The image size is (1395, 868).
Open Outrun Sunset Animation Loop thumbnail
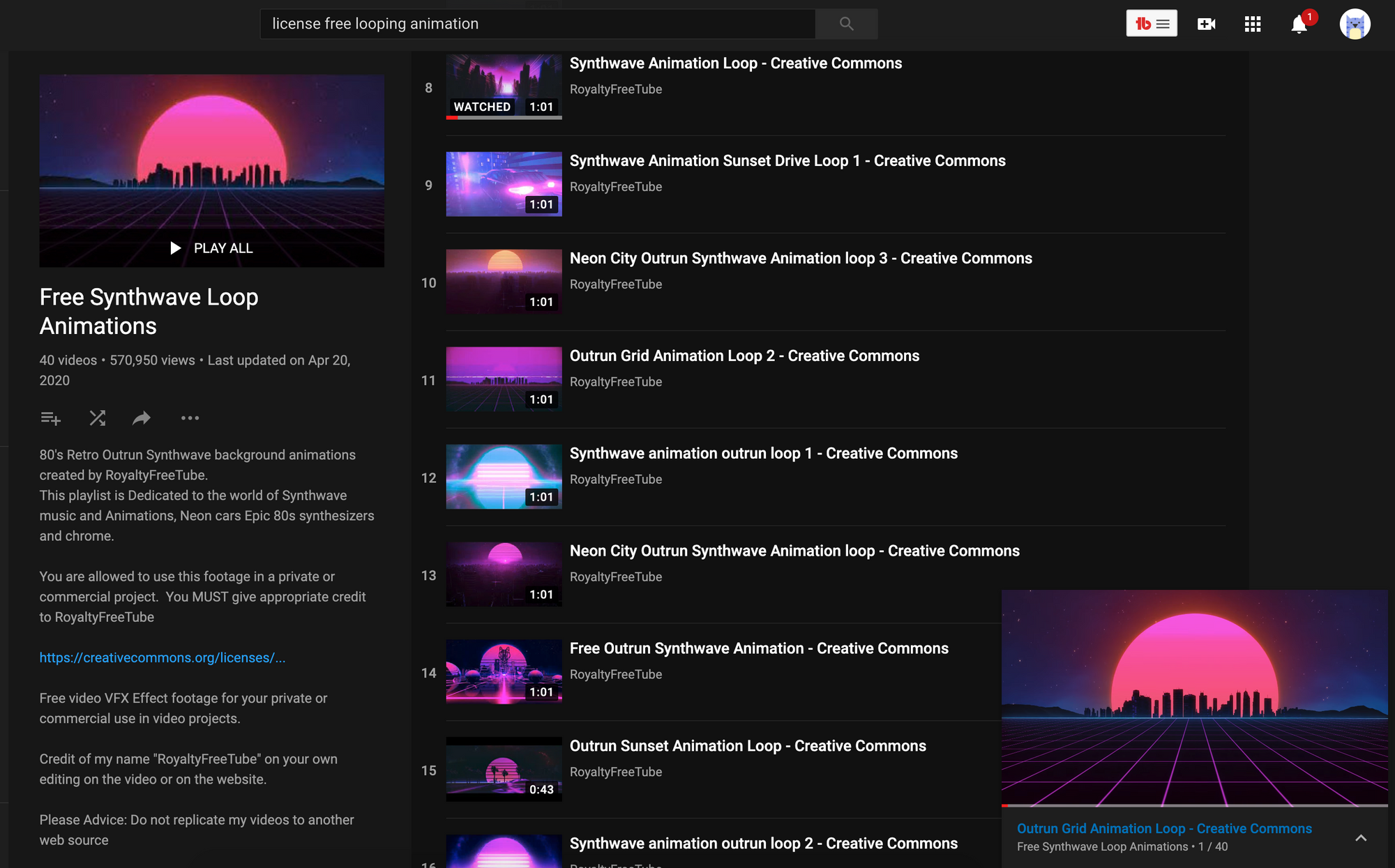pos(504,769)
